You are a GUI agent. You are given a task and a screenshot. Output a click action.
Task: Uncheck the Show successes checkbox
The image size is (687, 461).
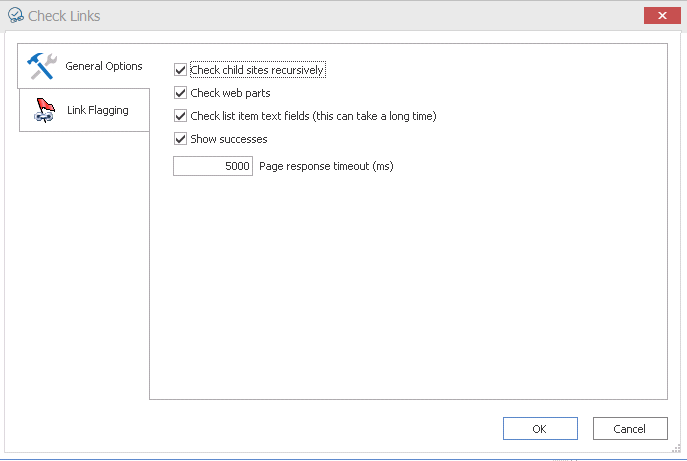pyautogui.click(x=181, y=139)
